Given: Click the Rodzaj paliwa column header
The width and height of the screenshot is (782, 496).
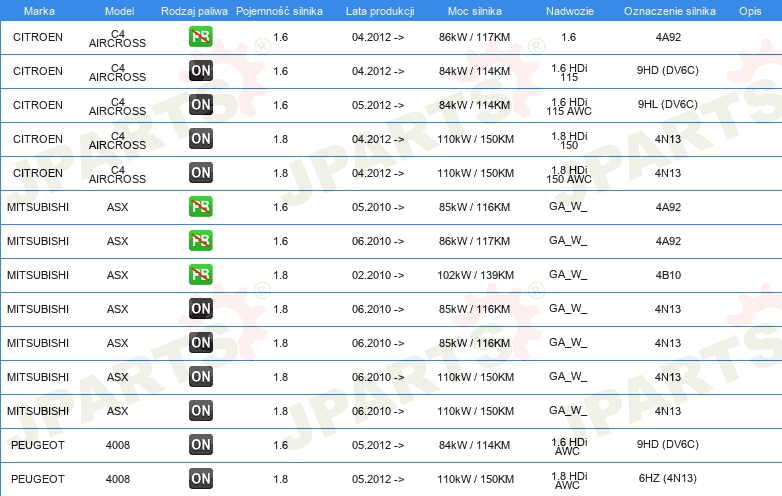Looking at the screenshot, I should coord(194,11).
